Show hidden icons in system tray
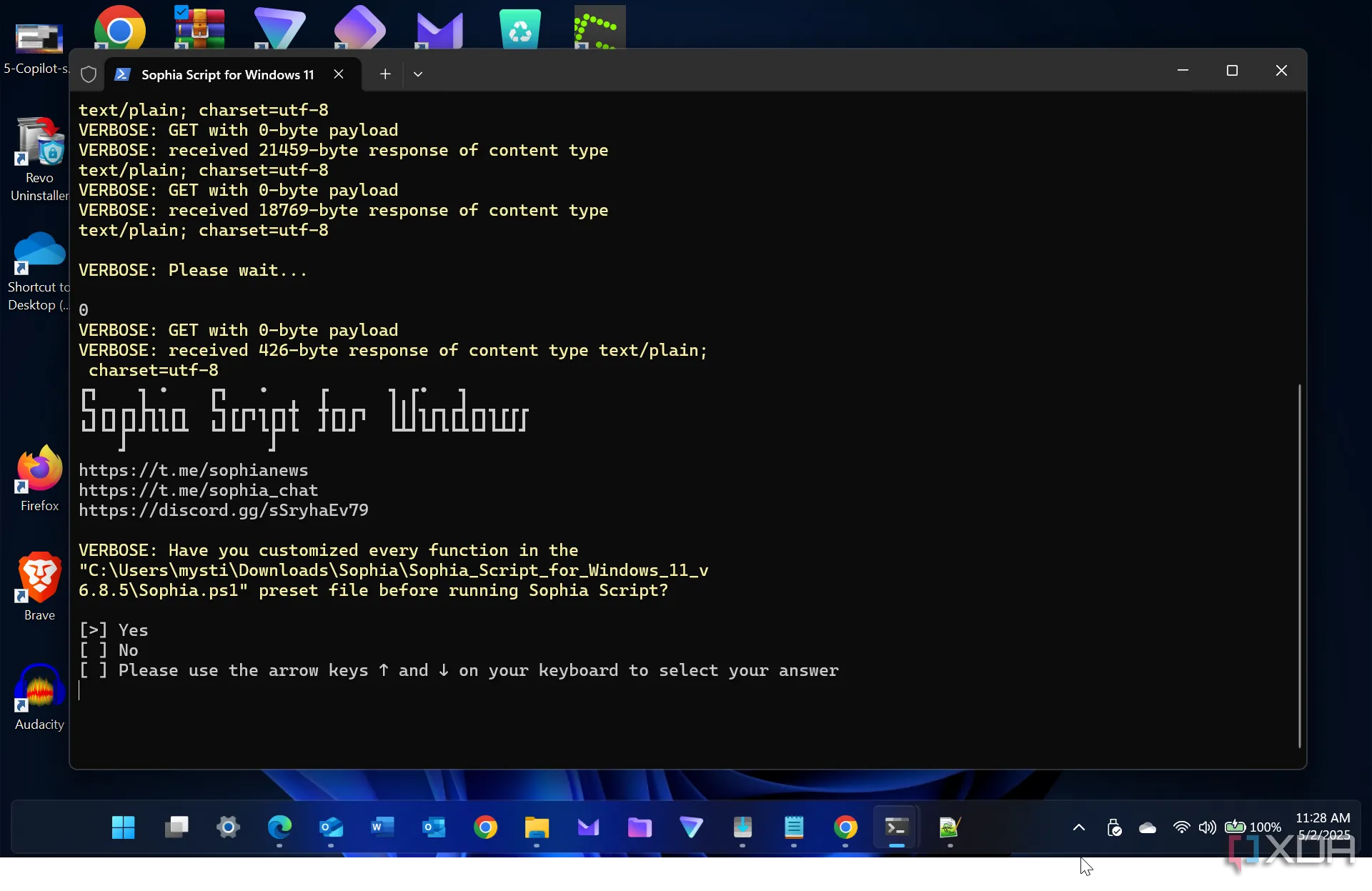This screenshot has width=1372, height=891. pyautogui.click(x=1079, y=827)
